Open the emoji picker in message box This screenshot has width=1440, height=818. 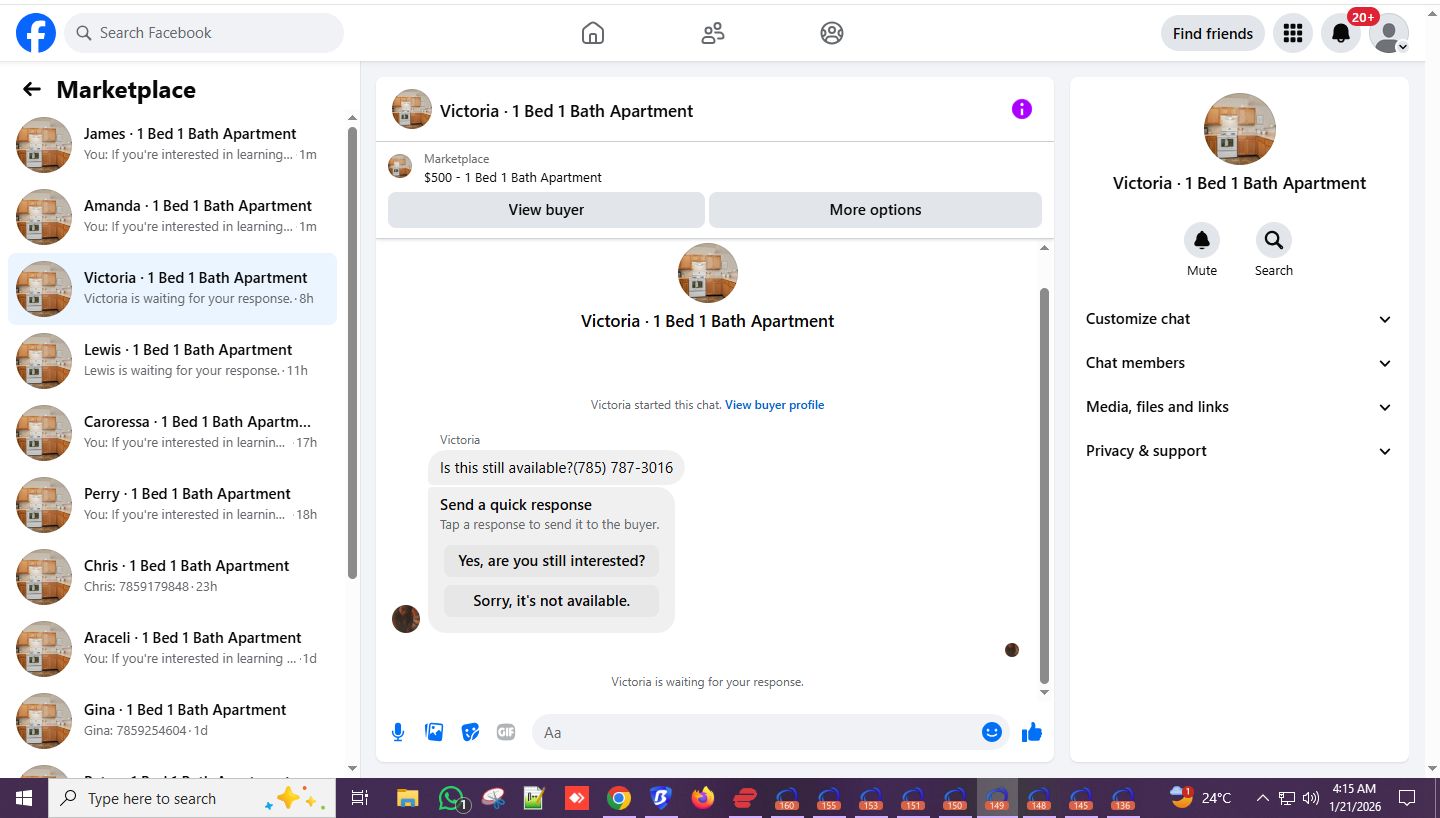click(x=992, y=732)
